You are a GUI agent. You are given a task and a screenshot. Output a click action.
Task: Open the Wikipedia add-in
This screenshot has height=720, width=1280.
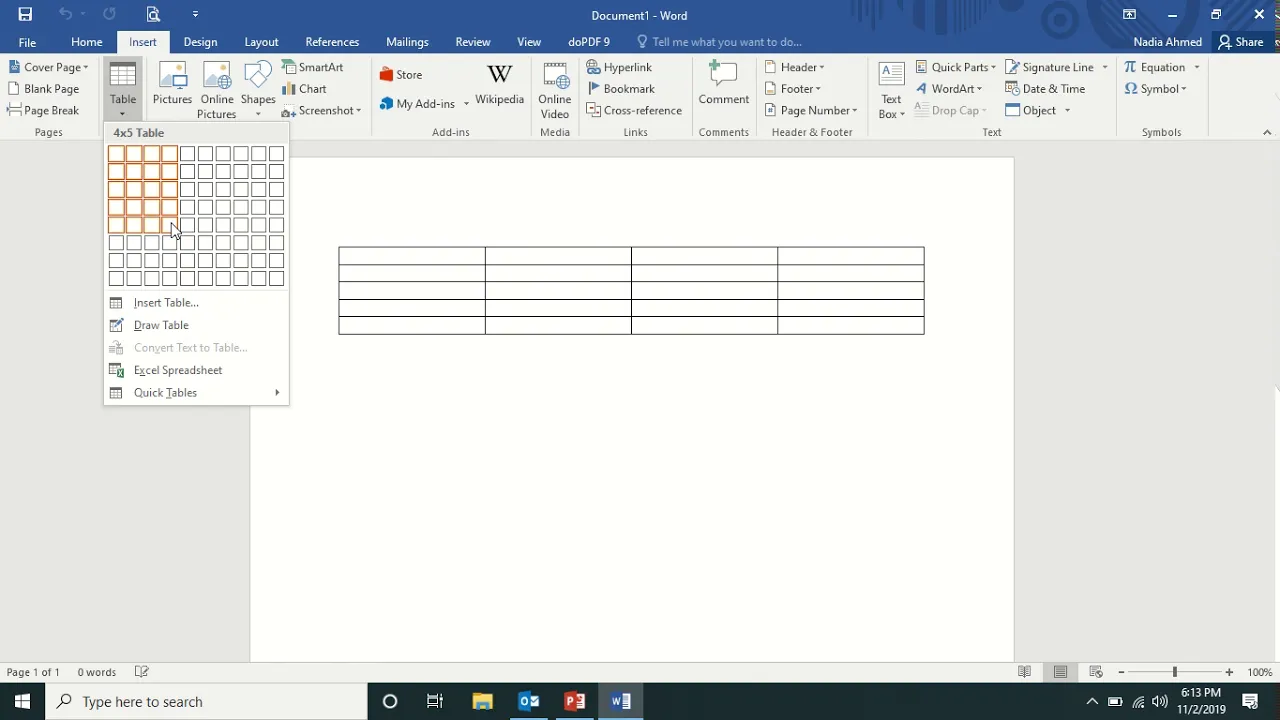pos(499,84)
